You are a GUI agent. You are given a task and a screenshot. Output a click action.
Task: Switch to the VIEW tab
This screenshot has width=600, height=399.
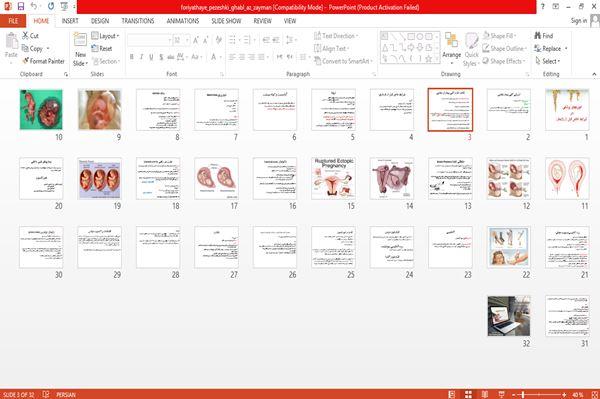pyautogui.click(x=290, y=21)
